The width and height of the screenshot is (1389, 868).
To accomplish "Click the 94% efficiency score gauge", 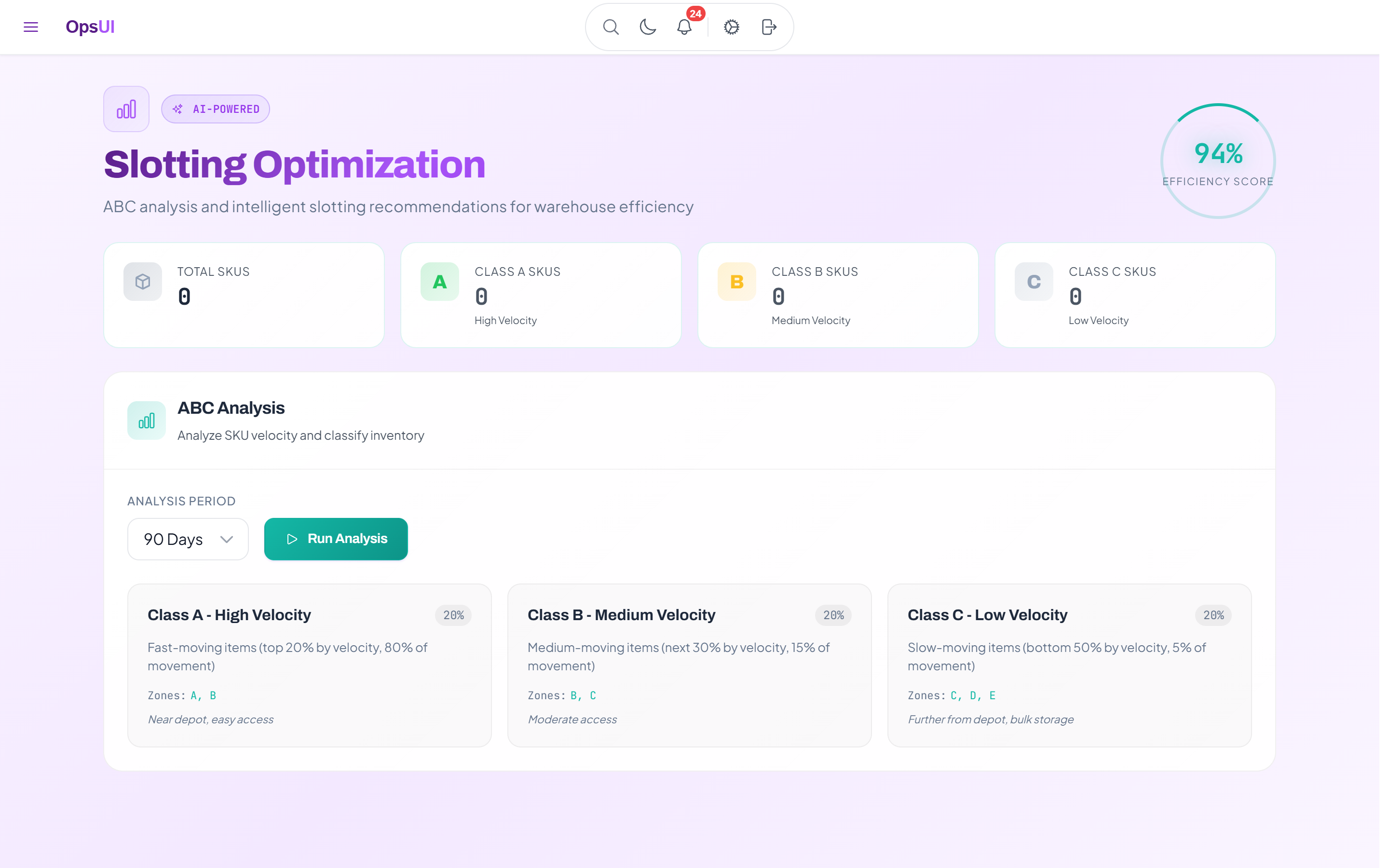I will (x=1218, y=161).
